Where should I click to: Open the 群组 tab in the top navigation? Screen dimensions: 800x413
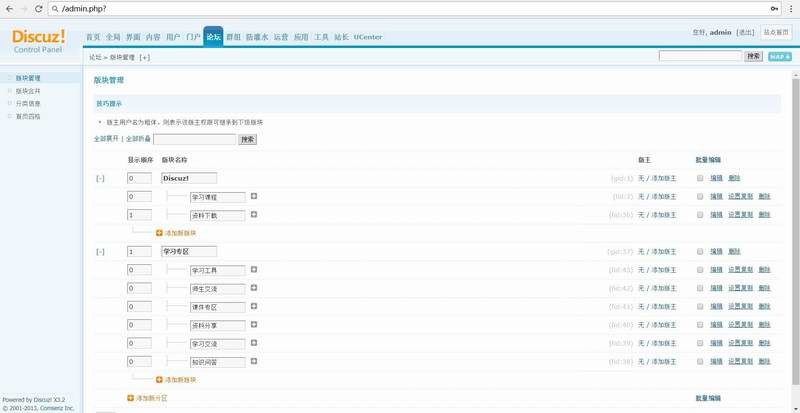point(233,37)
